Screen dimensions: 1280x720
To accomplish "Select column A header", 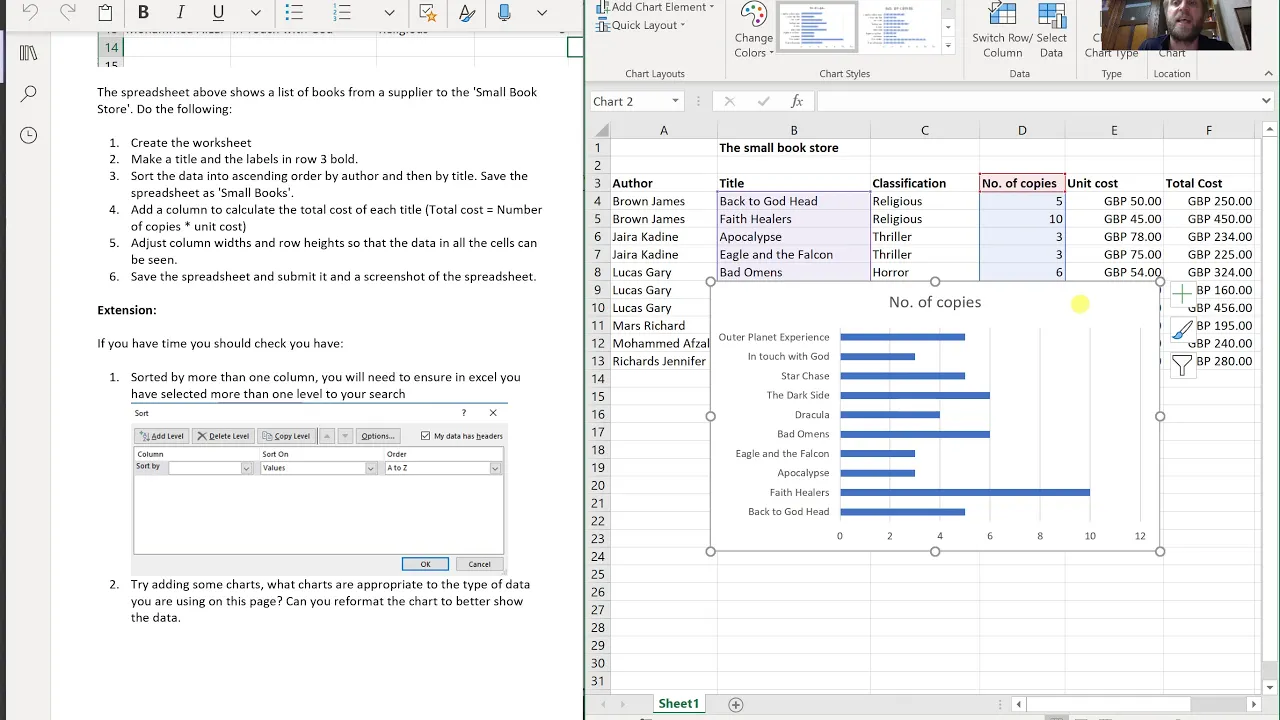I will click(663, 130).
